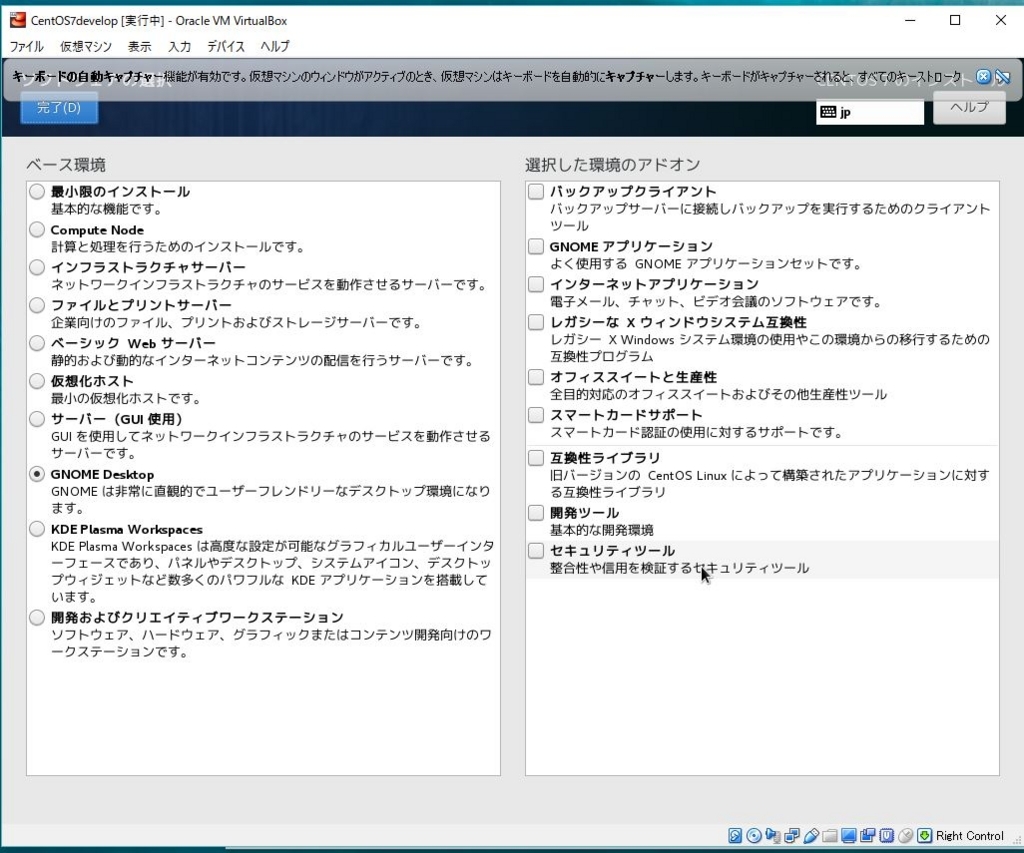Enable the 開発ツール checkbox

(x=535, y=512)
